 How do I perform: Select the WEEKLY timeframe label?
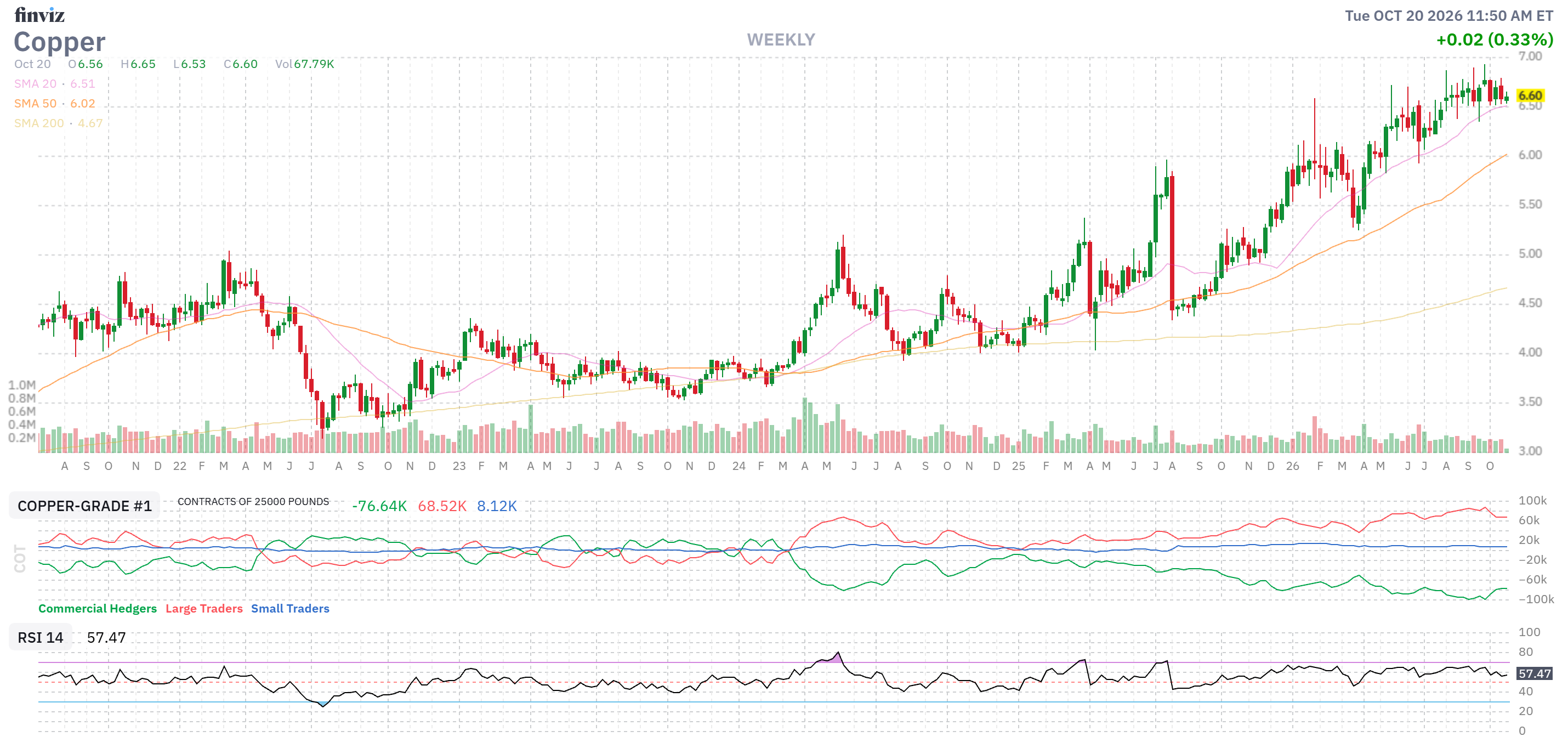click(x=780, y=40)
